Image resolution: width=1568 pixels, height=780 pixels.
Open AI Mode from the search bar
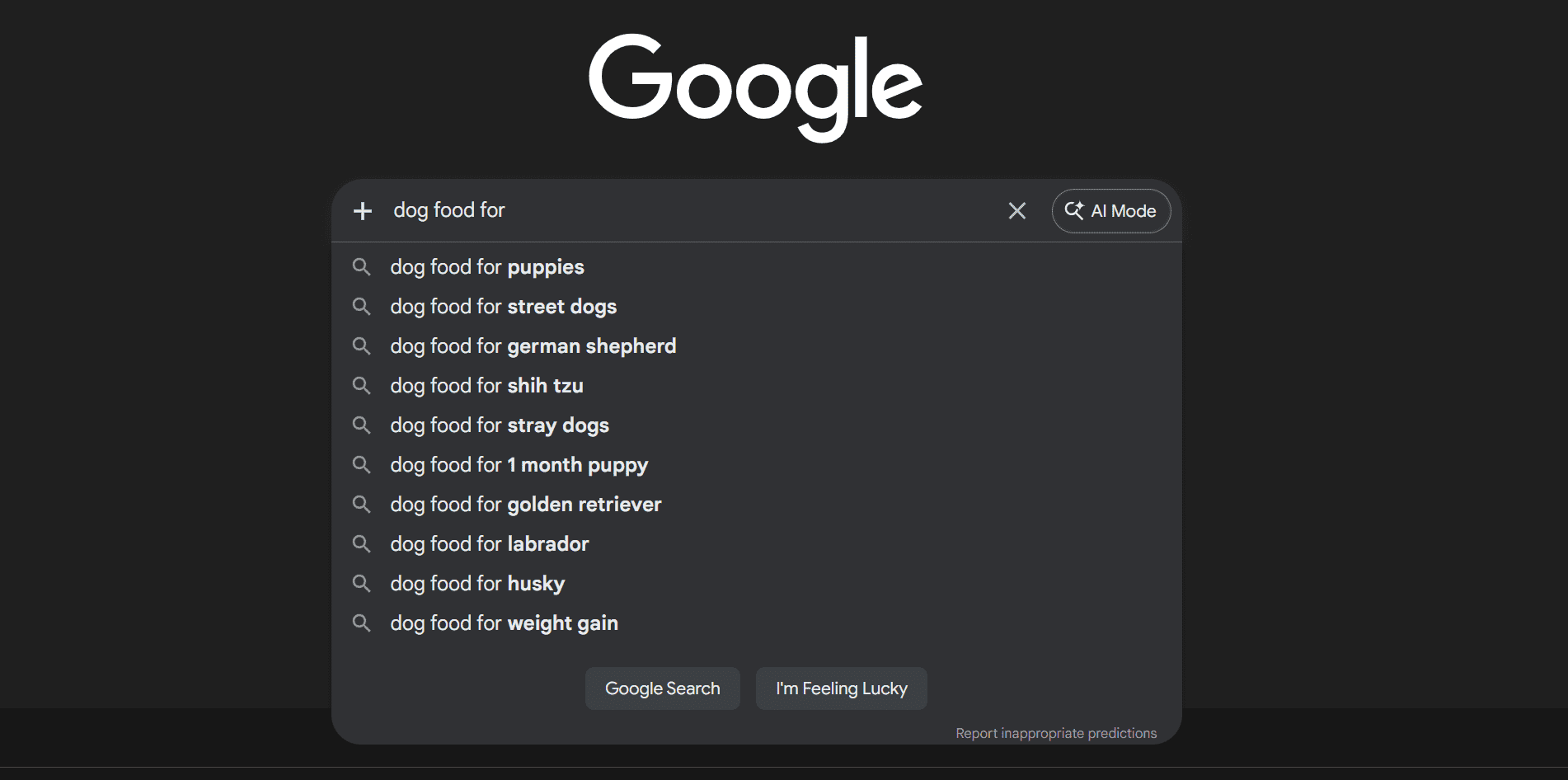tap(1110, 211)
